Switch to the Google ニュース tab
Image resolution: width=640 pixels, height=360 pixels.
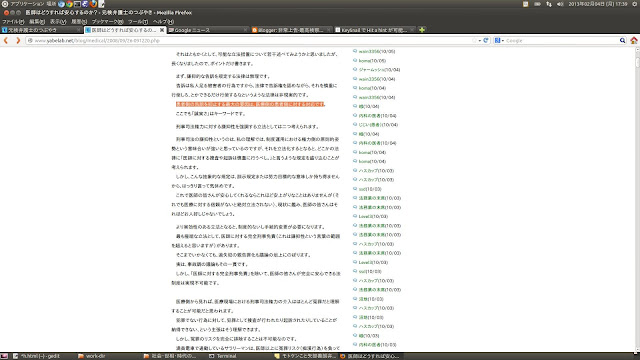tap(208, 30)
